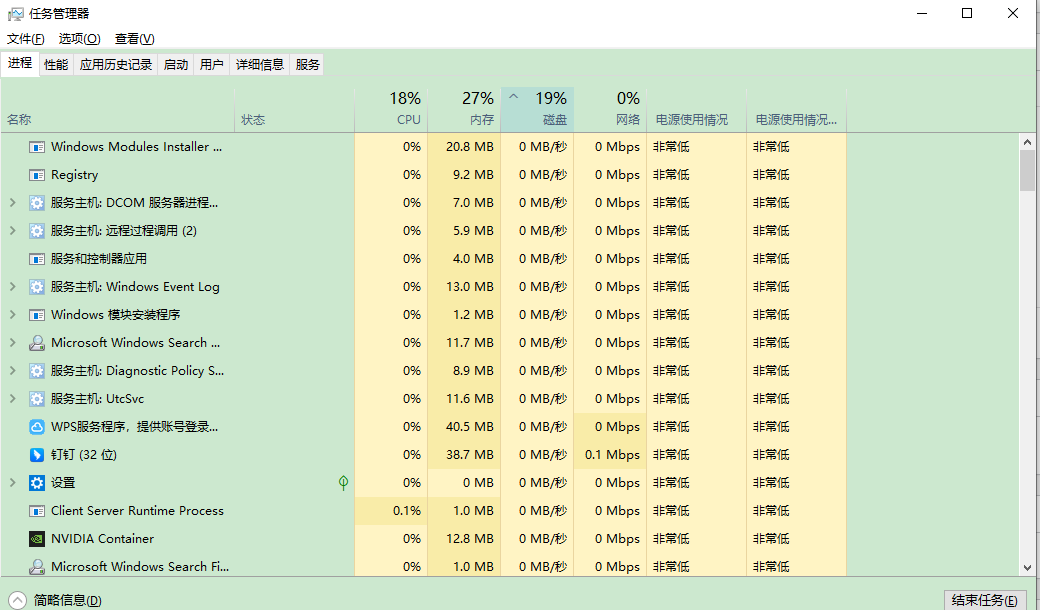Click the Registry process icon
The width and height of the screenshot is (1040, 610).
37,175
